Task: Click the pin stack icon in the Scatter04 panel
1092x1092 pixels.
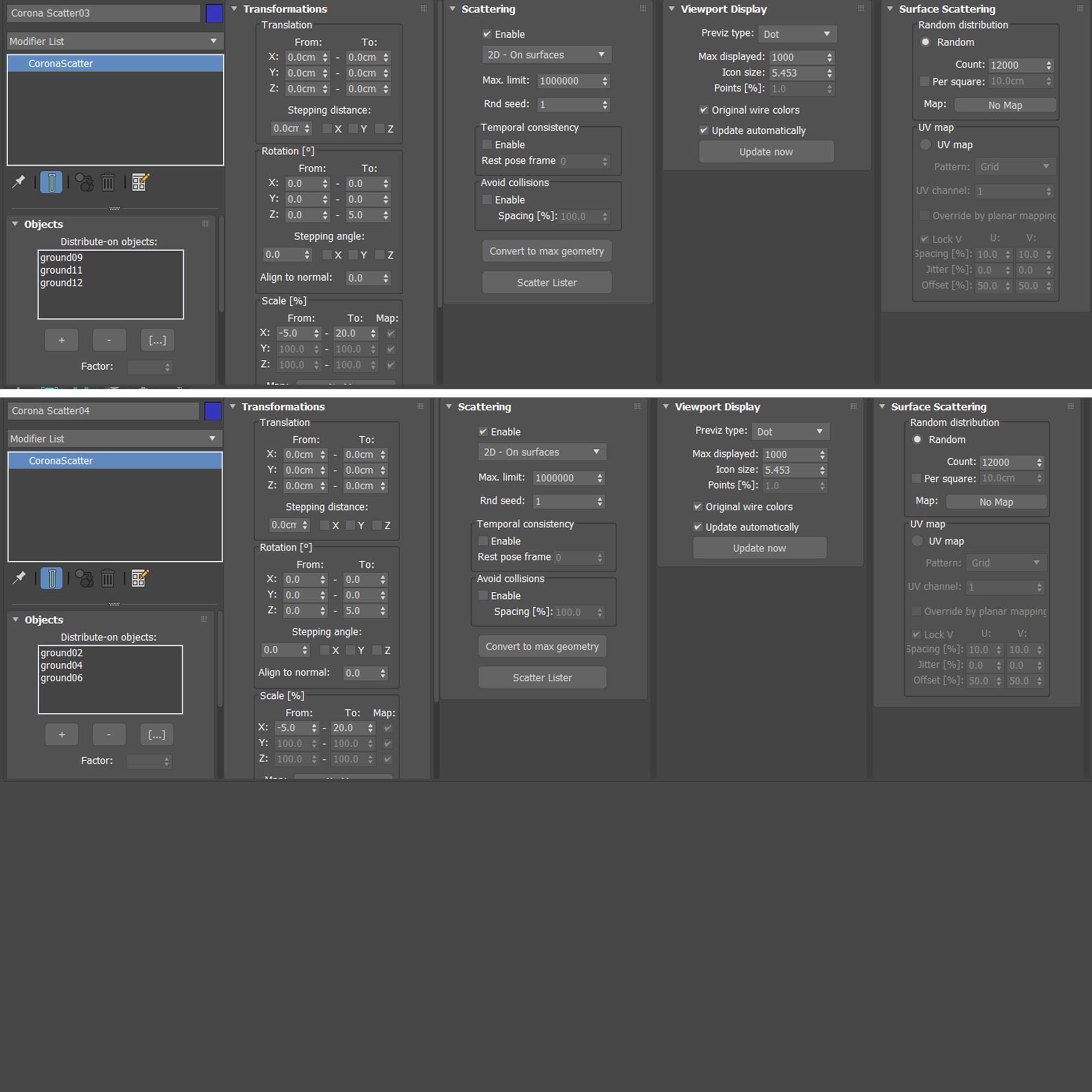Action: [19, 578]
